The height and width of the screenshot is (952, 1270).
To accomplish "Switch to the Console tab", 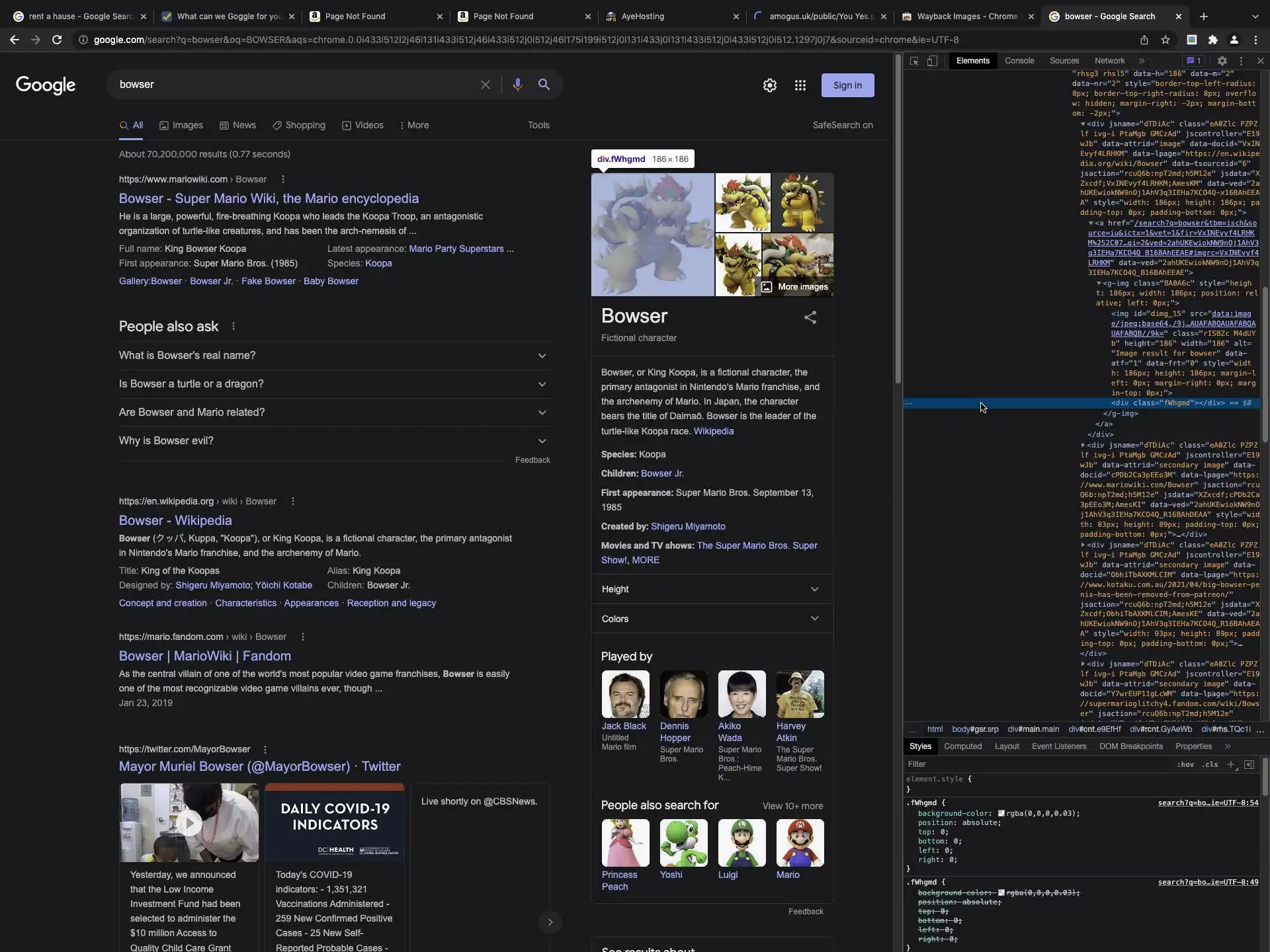I will pos(1019,61).
